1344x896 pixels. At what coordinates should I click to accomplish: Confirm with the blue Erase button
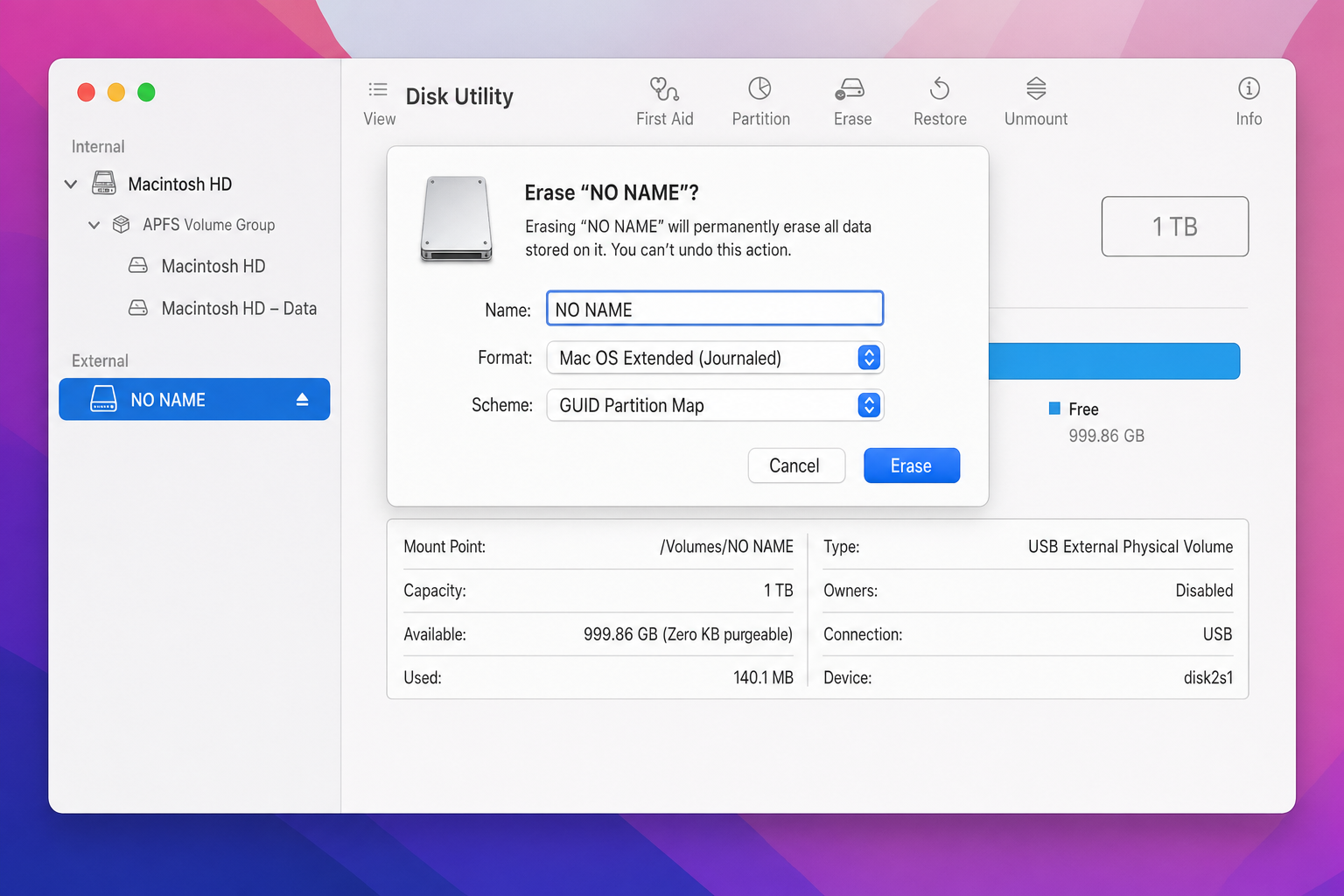tap(912, 465)
